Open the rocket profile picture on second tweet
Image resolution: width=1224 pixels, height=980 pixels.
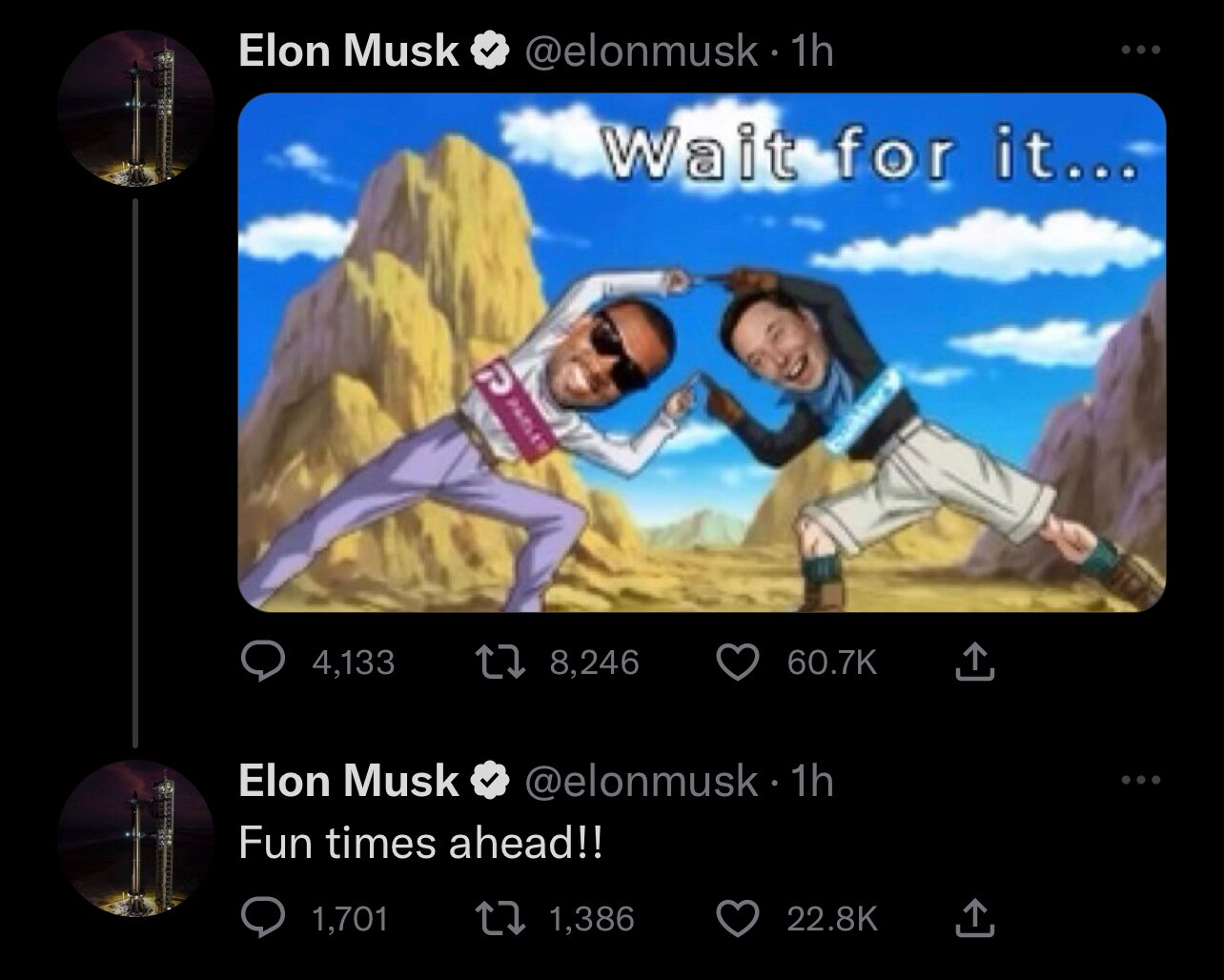135,839
